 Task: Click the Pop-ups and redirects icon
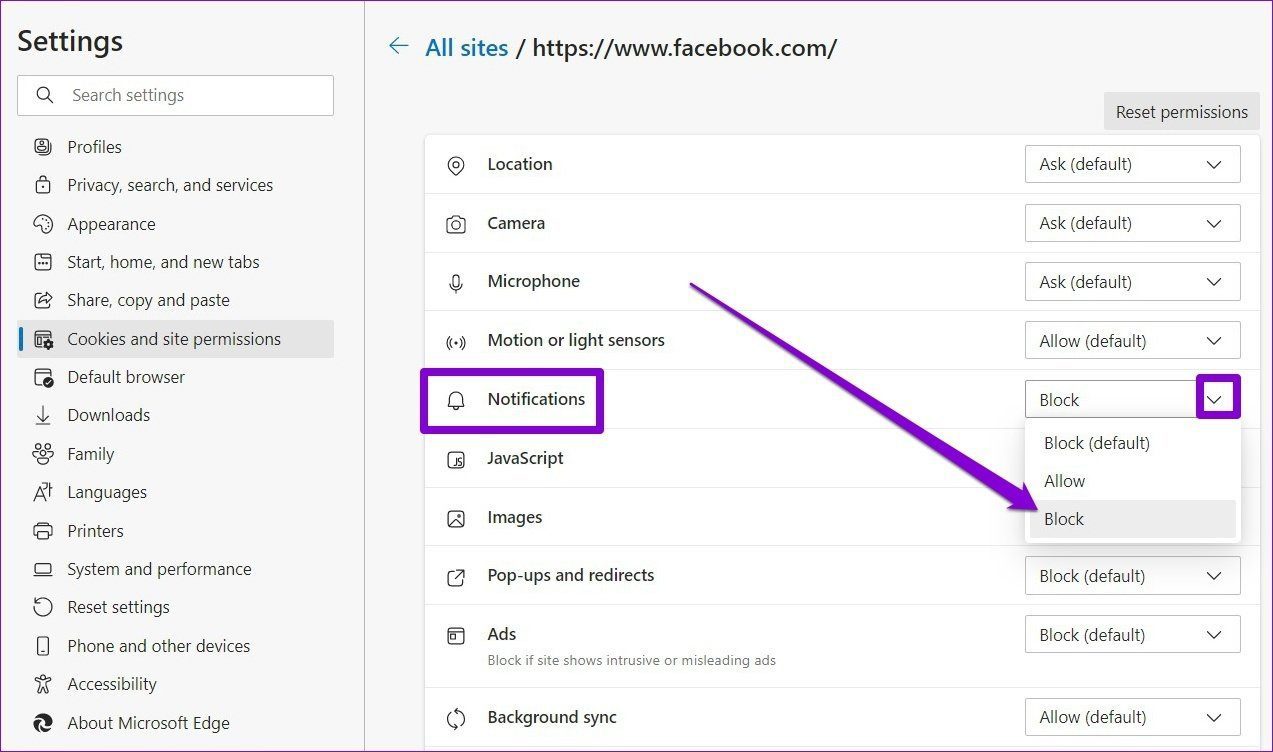tap(456, 576)
